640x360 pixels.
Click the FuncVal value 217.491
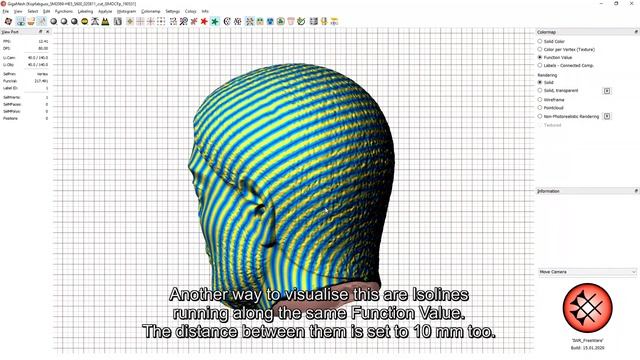pyautogui.click(x=41, y=81)
